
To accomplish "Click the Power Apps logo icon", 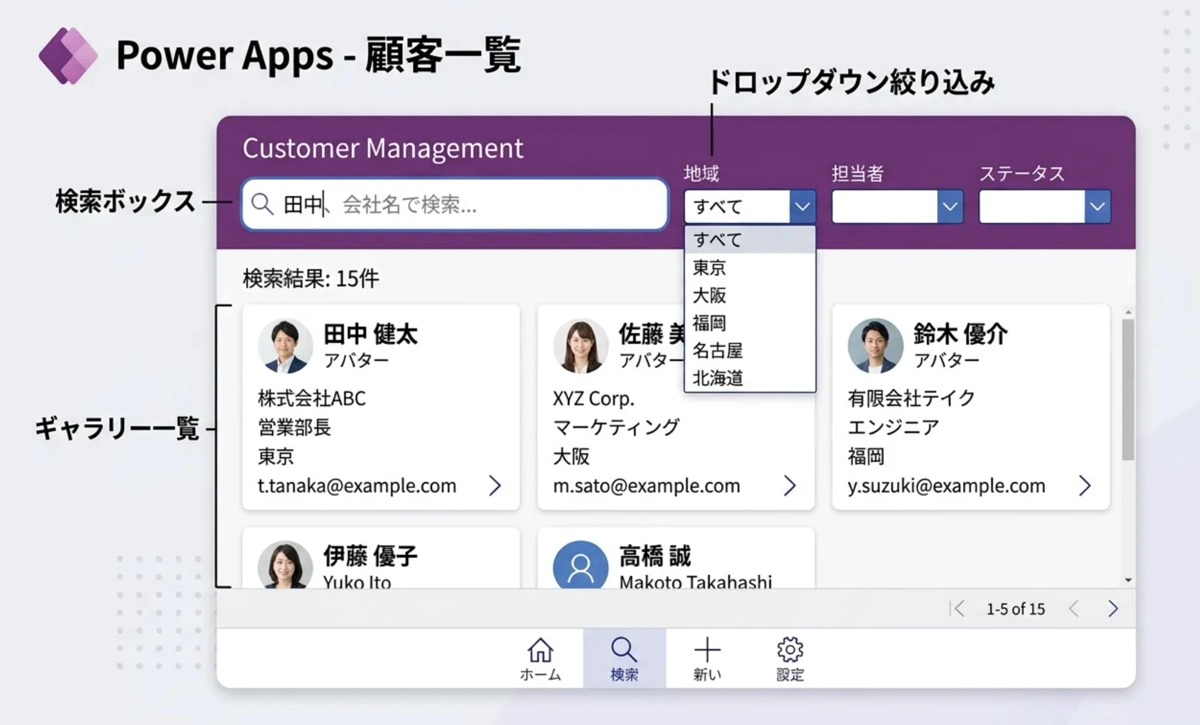I will click(67, 56).
